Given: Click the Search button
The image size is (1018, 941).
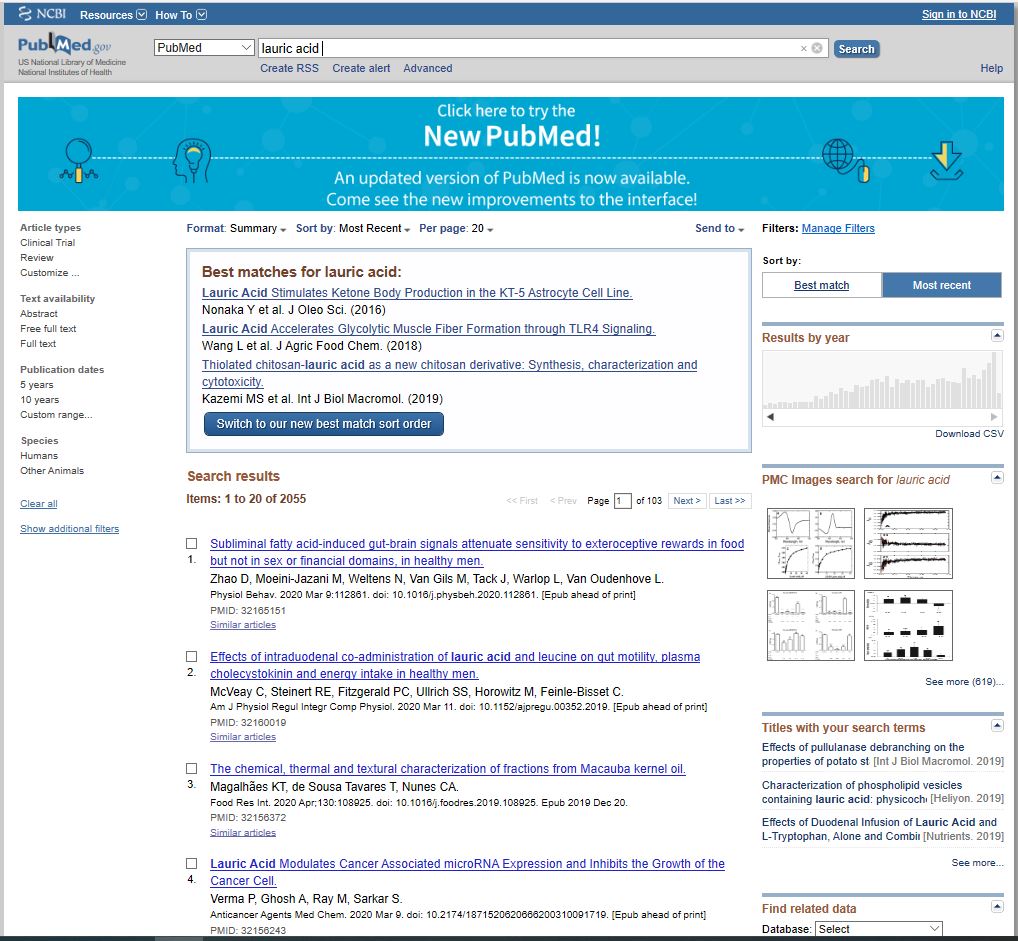Looking at the screenshot, I should click(x=856, y=49).
